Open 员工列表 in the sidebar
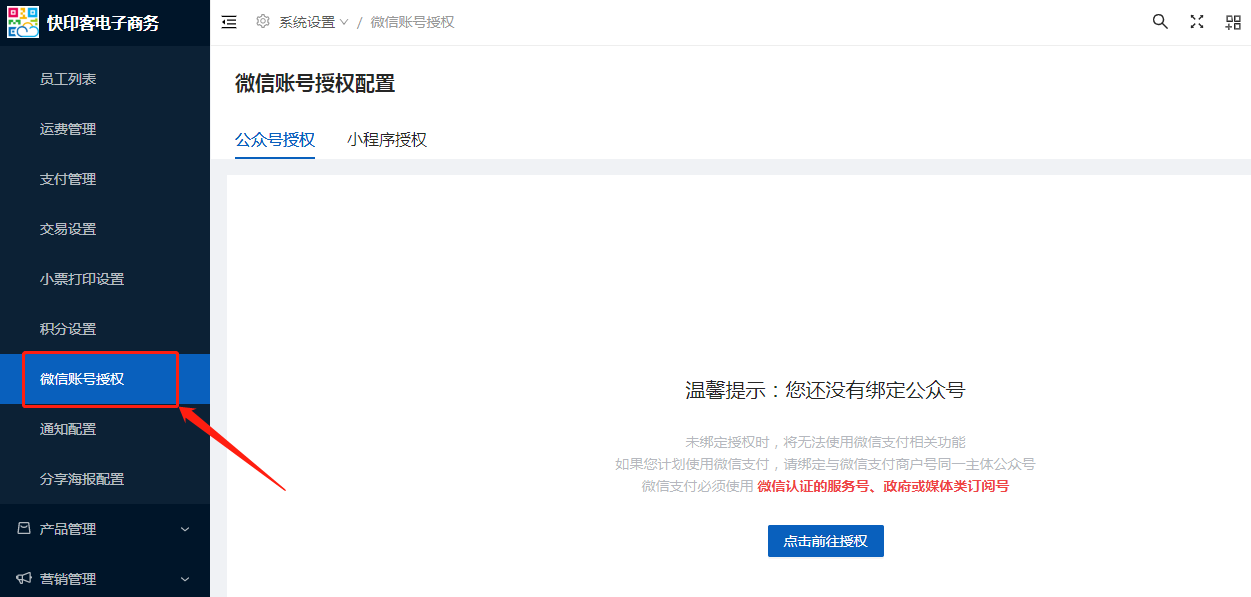Image resolution: width=1251 pixels, height=597 pixels. tap(68, 79)
